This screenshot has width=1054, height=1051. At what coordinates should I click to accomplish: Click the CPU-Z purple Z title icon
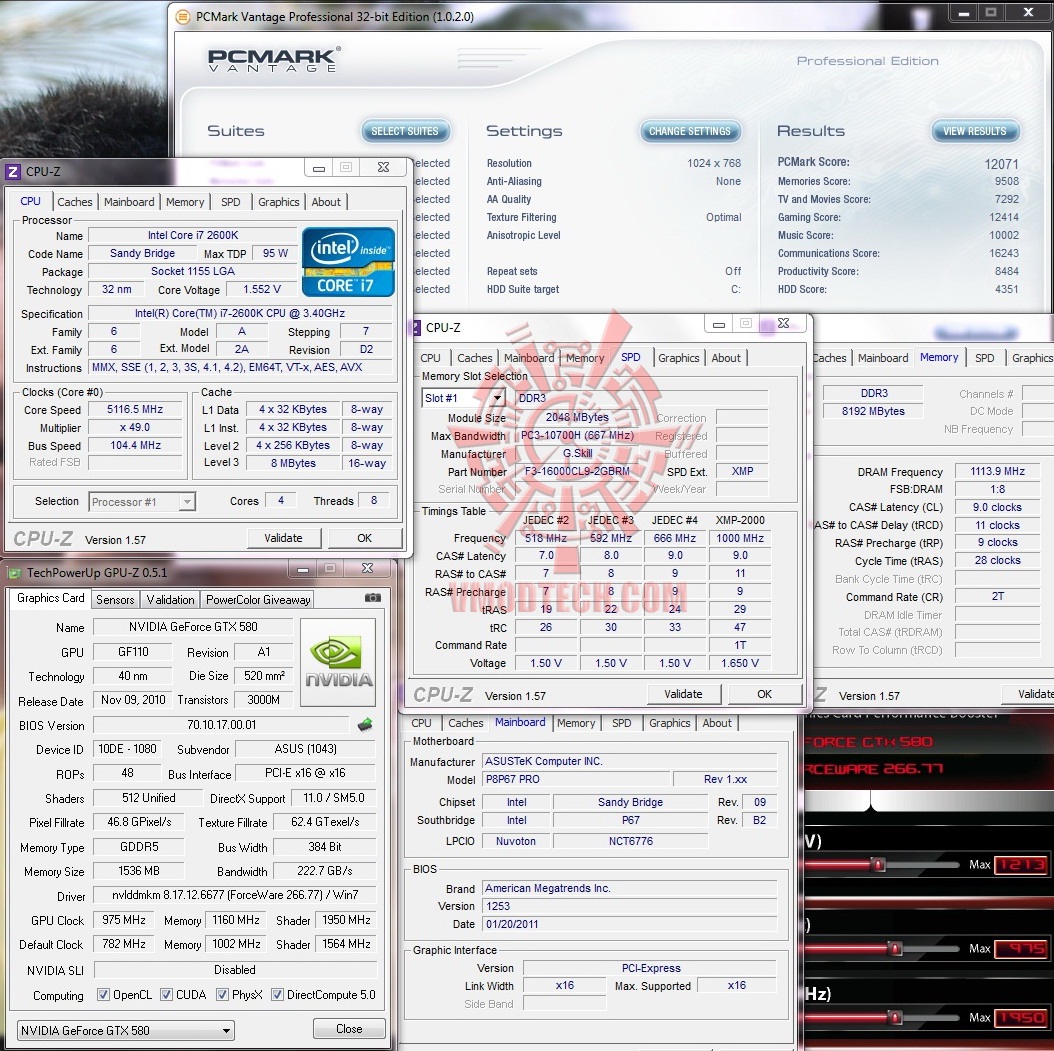(13, 171)
